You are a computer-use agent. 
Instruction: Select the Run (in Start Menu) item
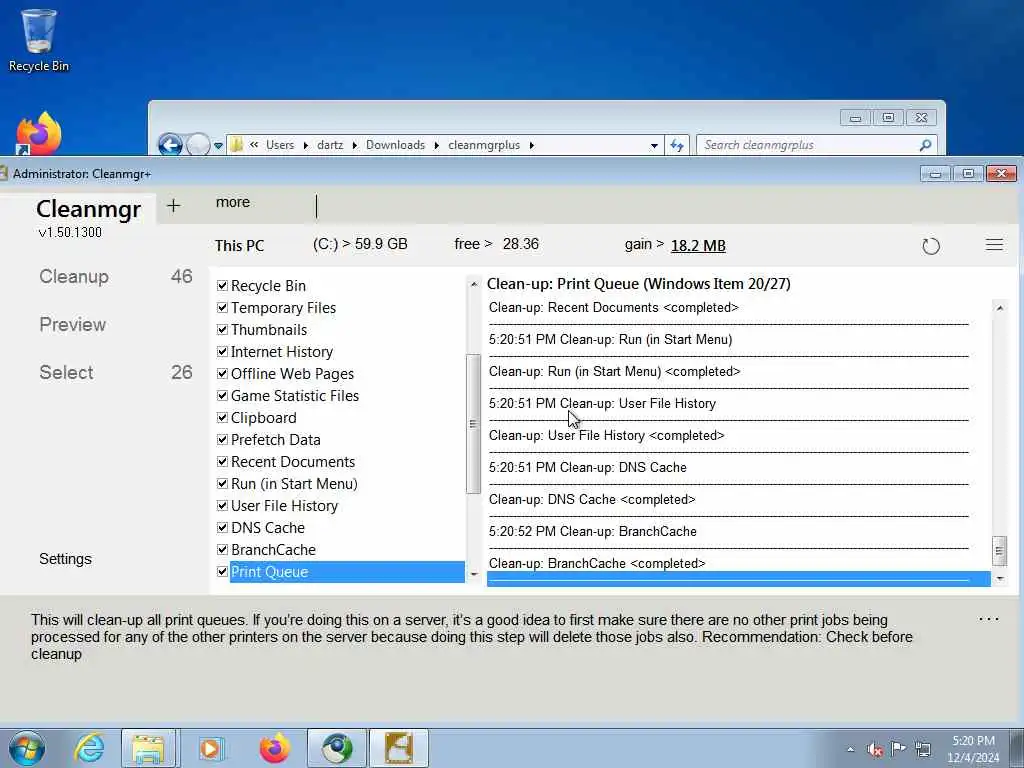294,484
